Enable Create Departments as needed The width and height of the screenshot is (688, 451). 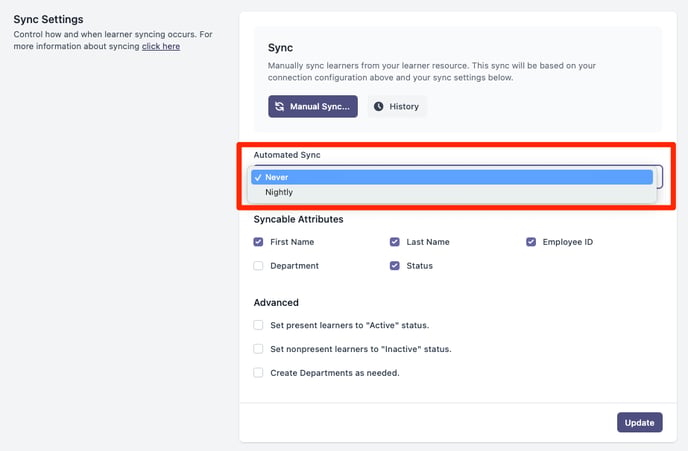point(258,372)
